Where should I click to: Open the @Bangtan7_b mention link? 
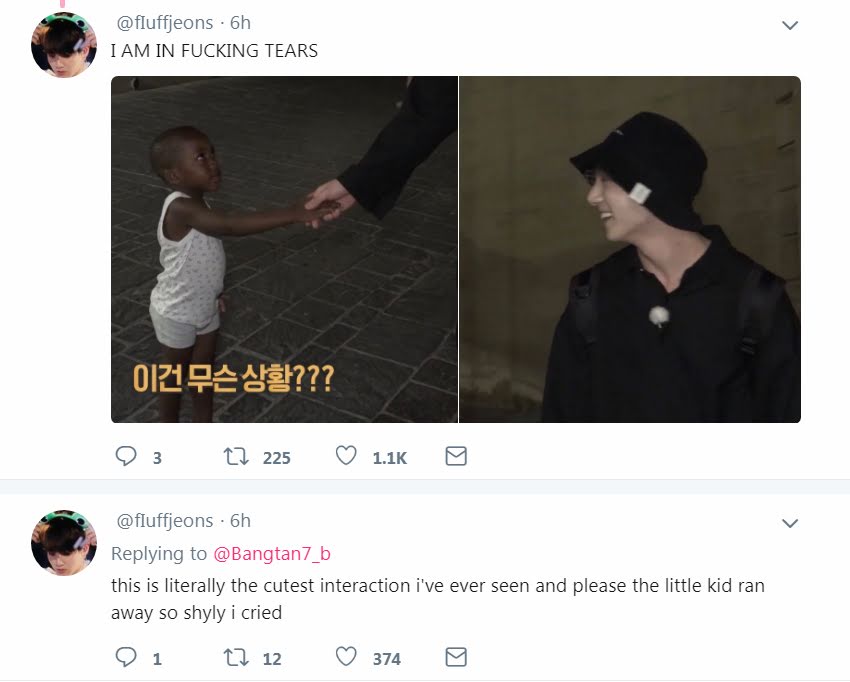272,554
